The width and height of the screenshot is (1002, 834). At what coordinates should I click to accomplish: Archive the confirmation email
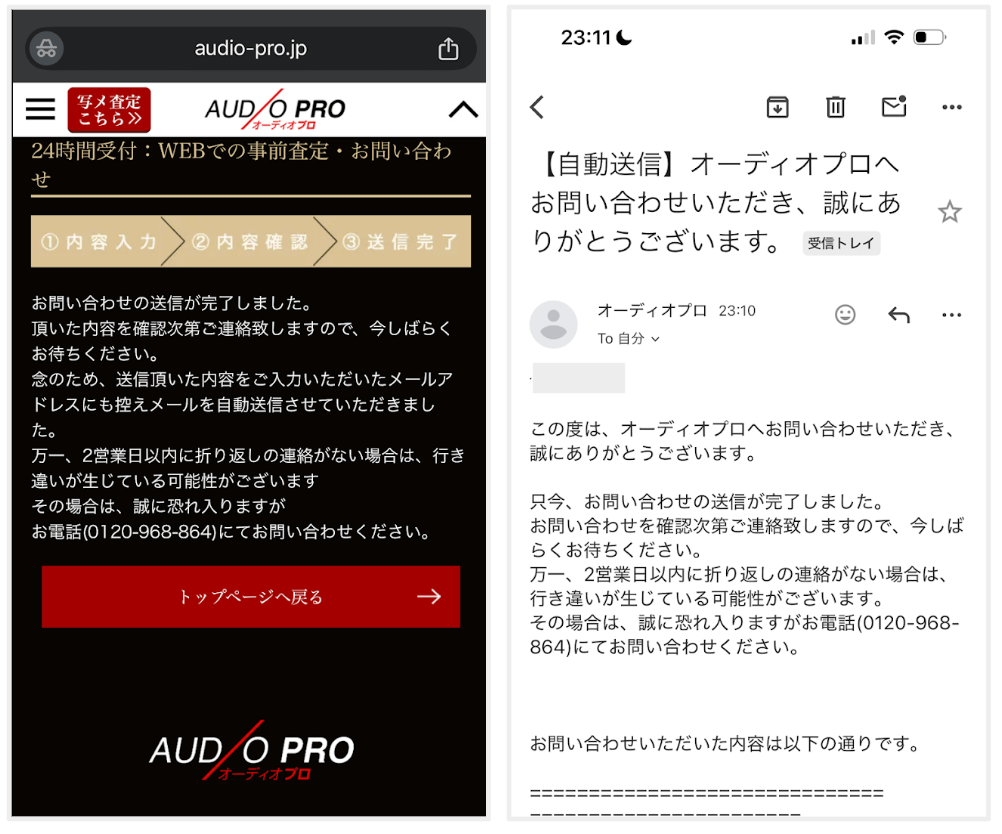(777, 107)
